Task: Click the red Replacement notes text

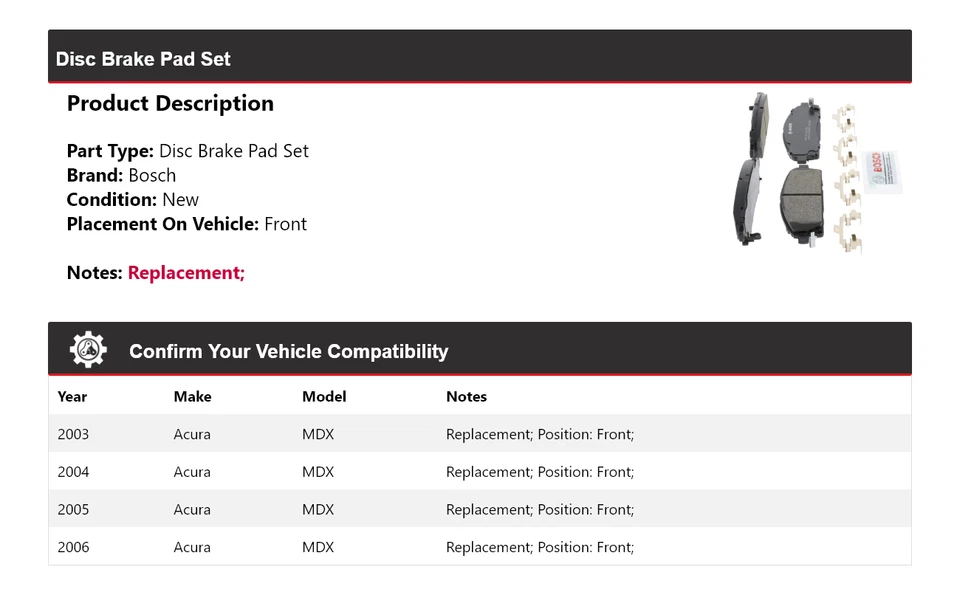Action: 186,273
